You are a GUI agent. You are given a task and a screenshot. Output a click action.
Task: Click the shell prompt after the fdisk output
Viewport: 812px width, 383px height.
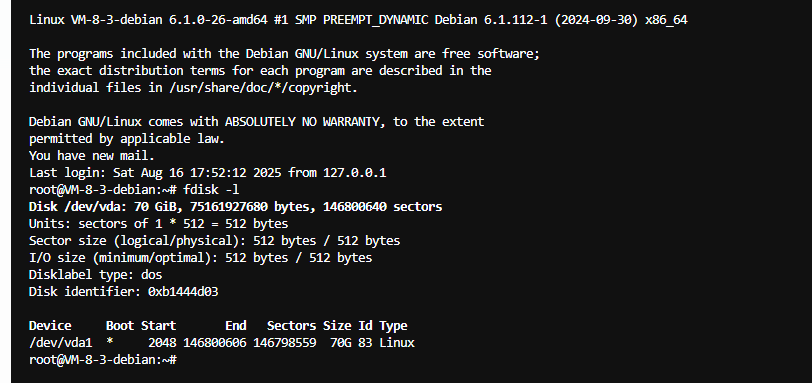103,360
